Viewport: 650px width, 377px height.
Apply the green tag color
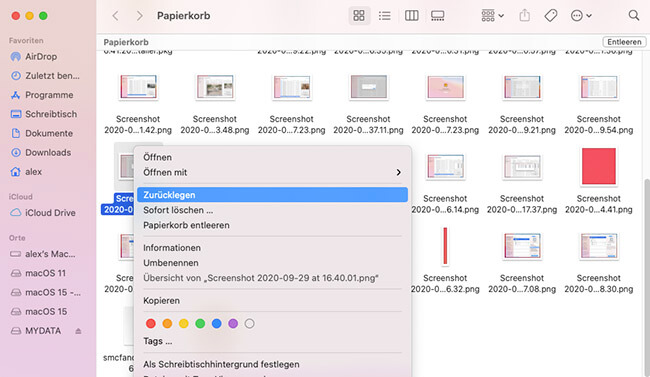pyautogui.click(x=200, y=323)
